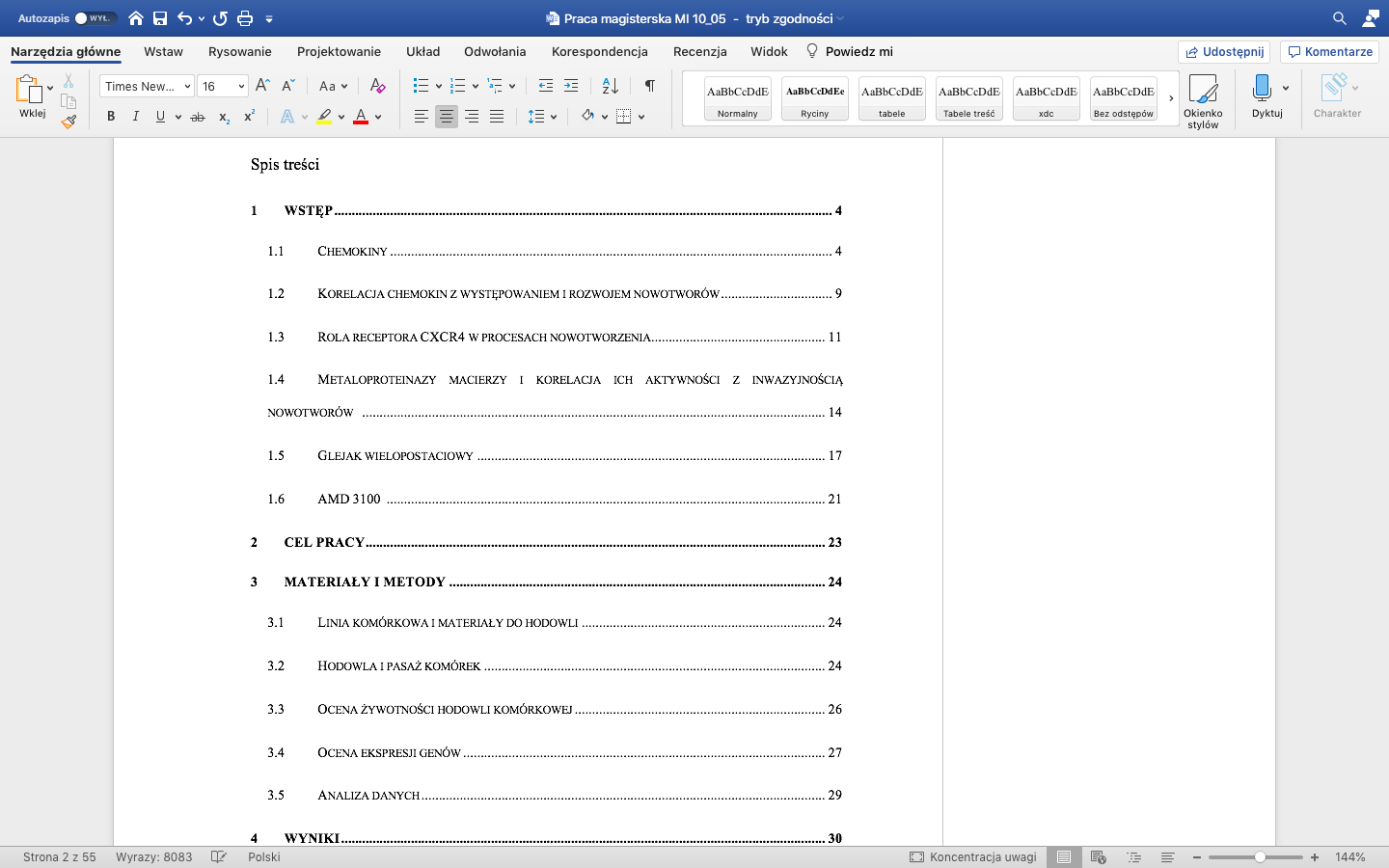Image resolution: width=1389 pixels, height=868 pixels.
Task: Click the 144% zoom level
Action: coord(1350,856)
